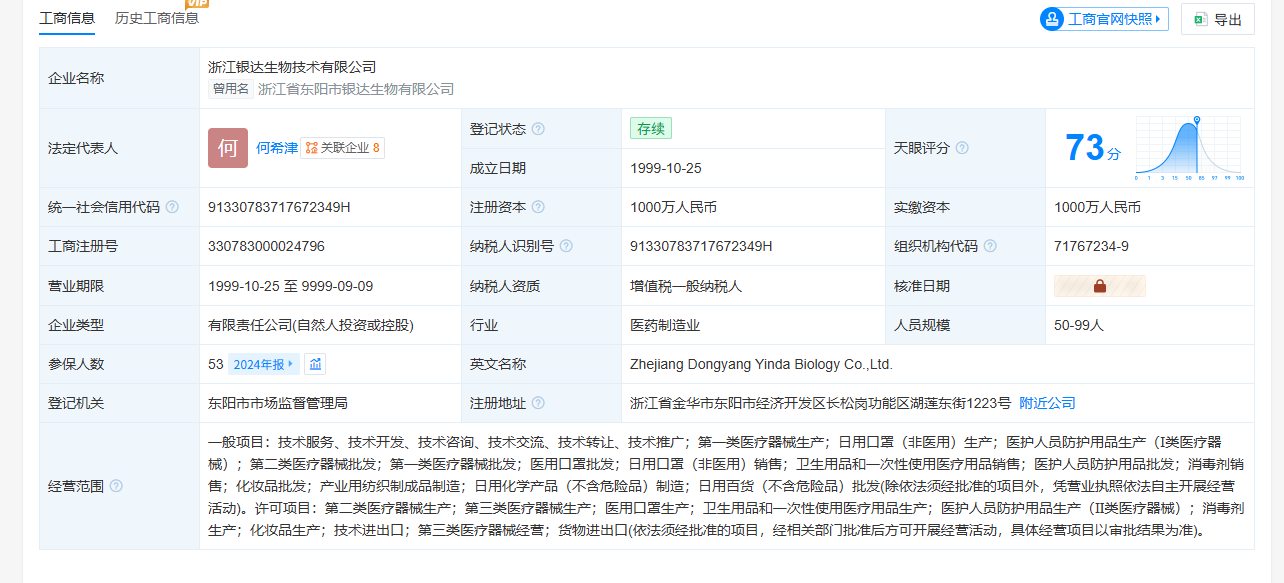Expand the 2024年报 dropdown tag
The width and height of the screenshot is (1284, 583).
coord(263,364)
